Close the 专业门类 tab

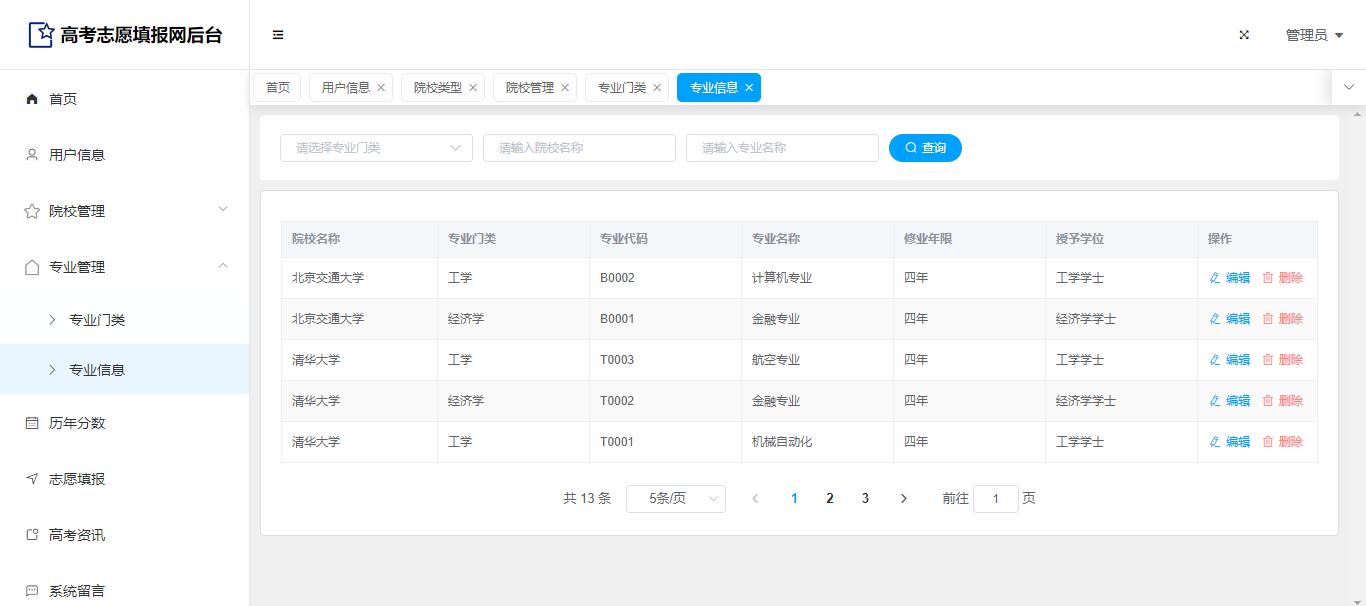657,88
